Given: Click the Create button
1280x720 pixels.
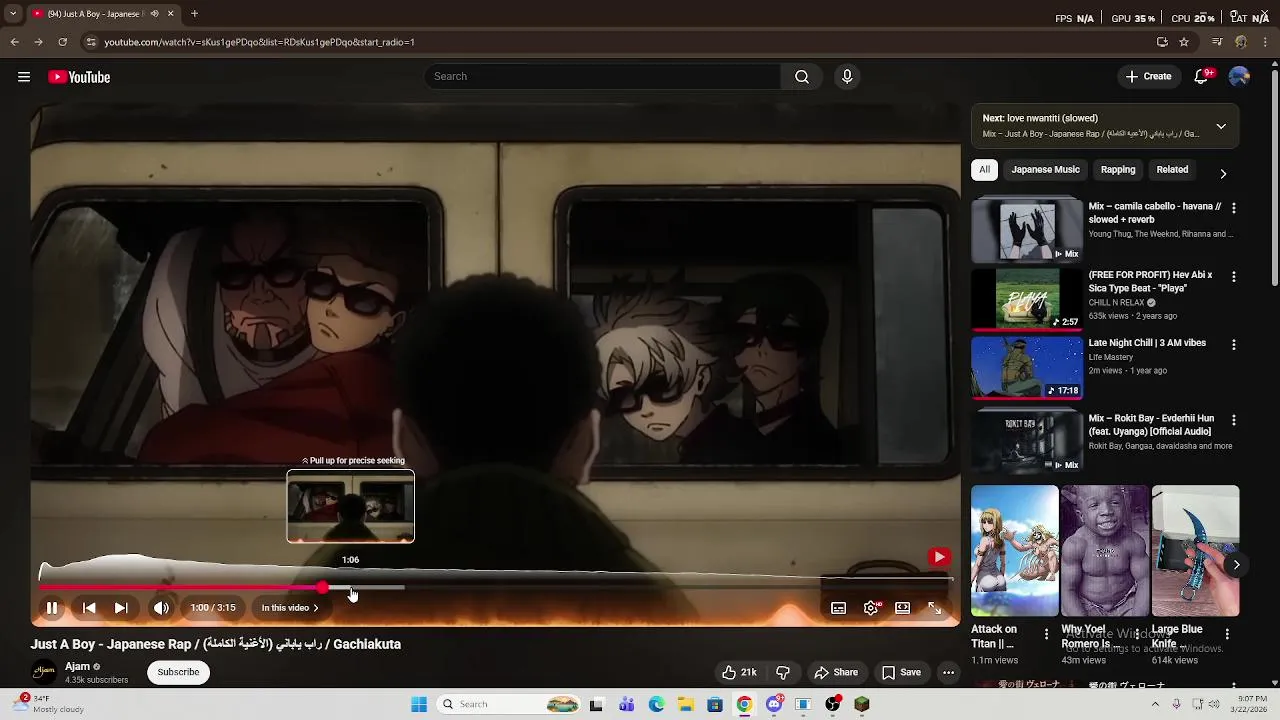Looking at the screenshot, I should point(1148,77).
